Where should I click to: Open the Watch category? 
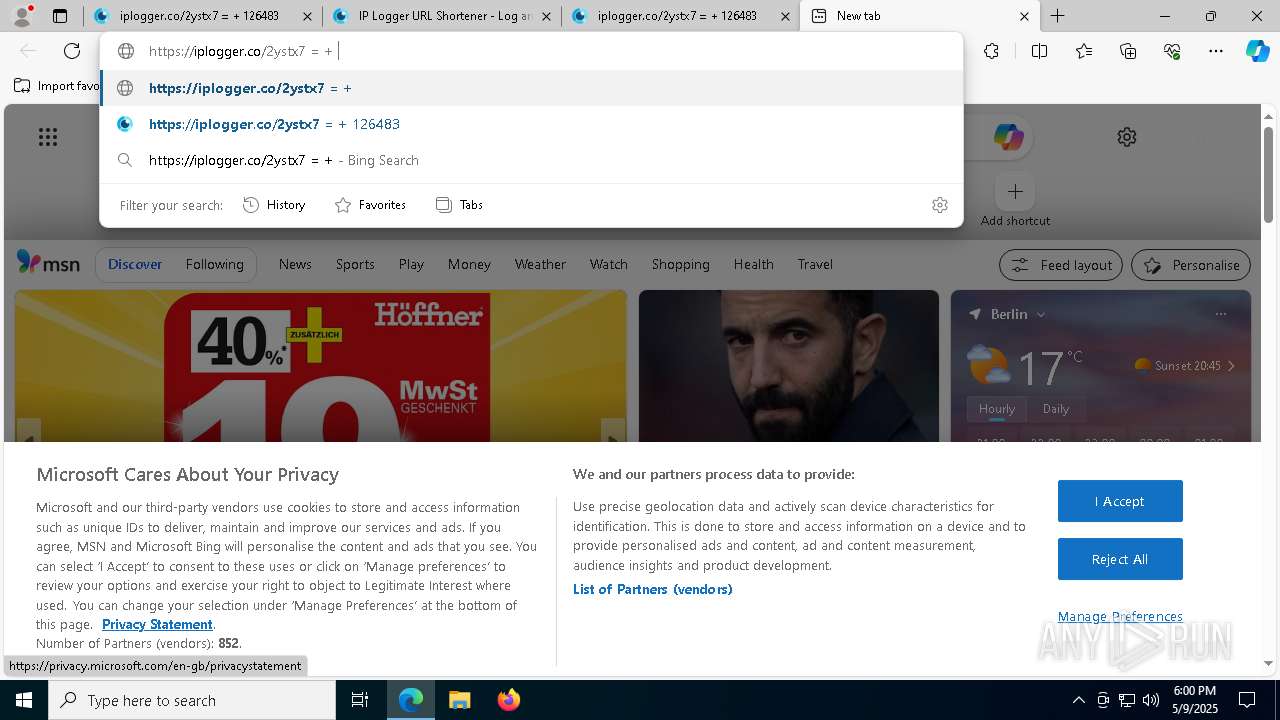(609, 264)
